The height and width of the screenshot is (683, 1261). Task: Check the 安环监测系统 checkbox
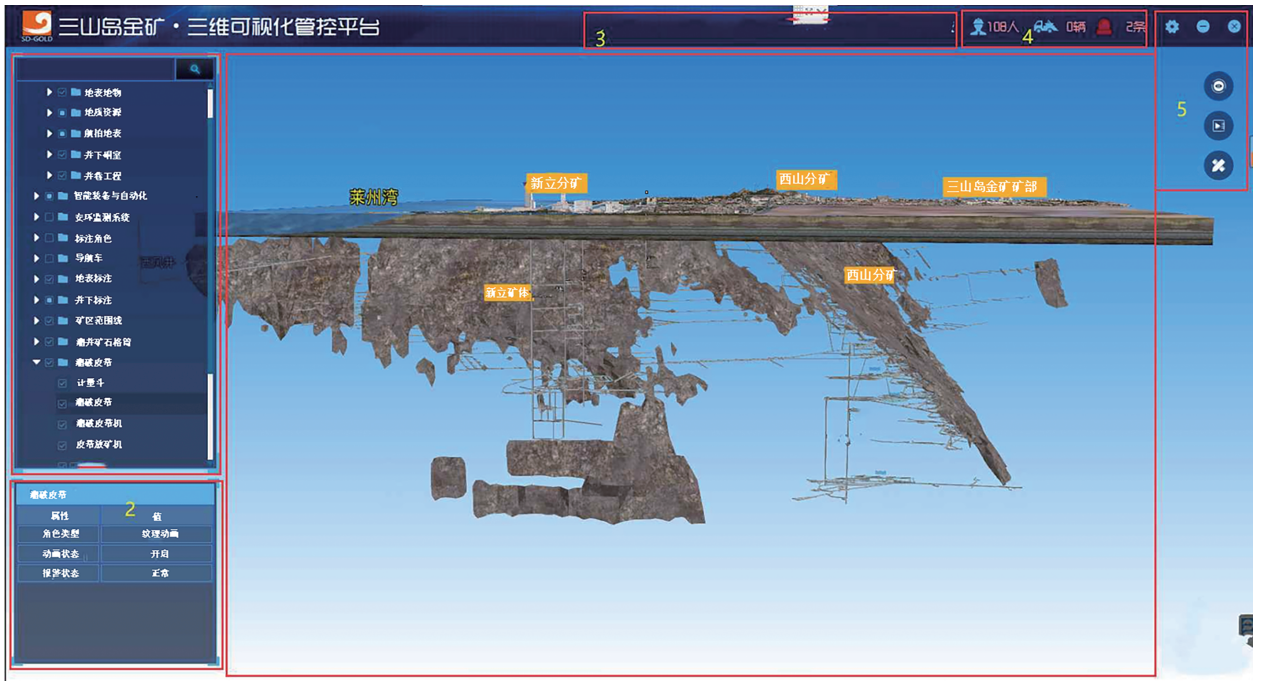point(48,217)
